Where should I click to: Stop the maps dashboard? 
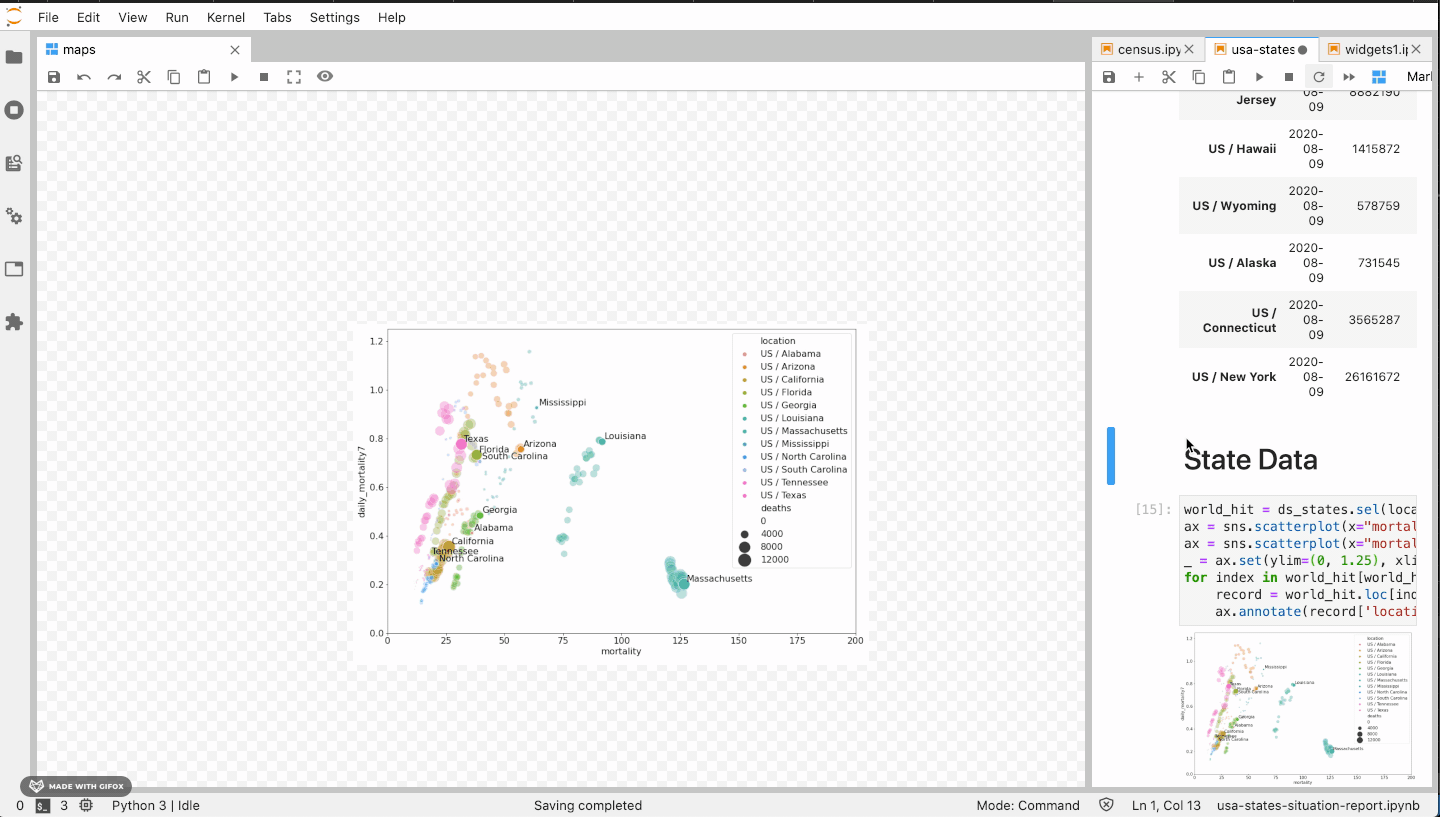[x=264, y=77]
